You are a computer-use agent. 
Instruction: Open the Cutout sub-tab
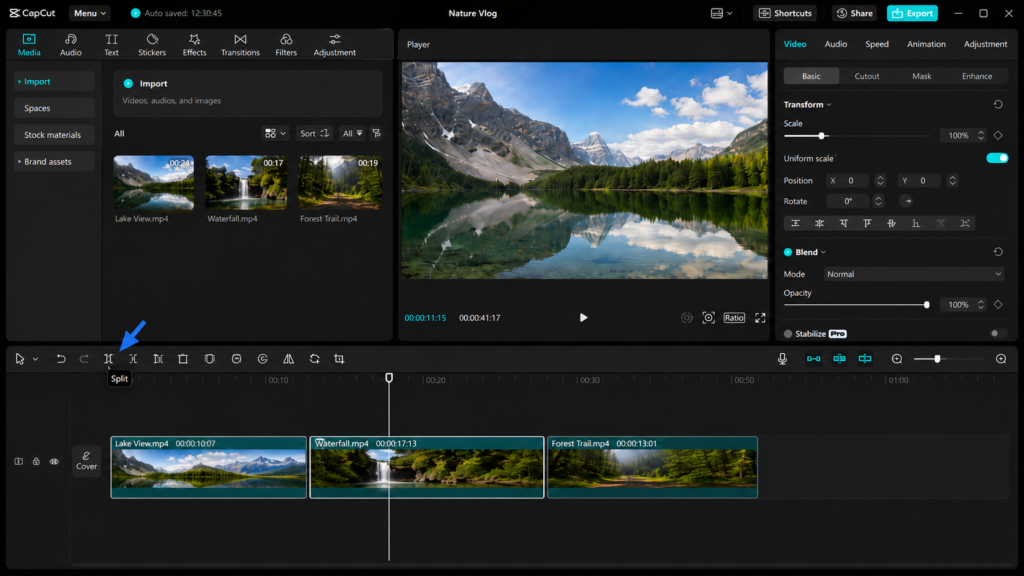867,76
